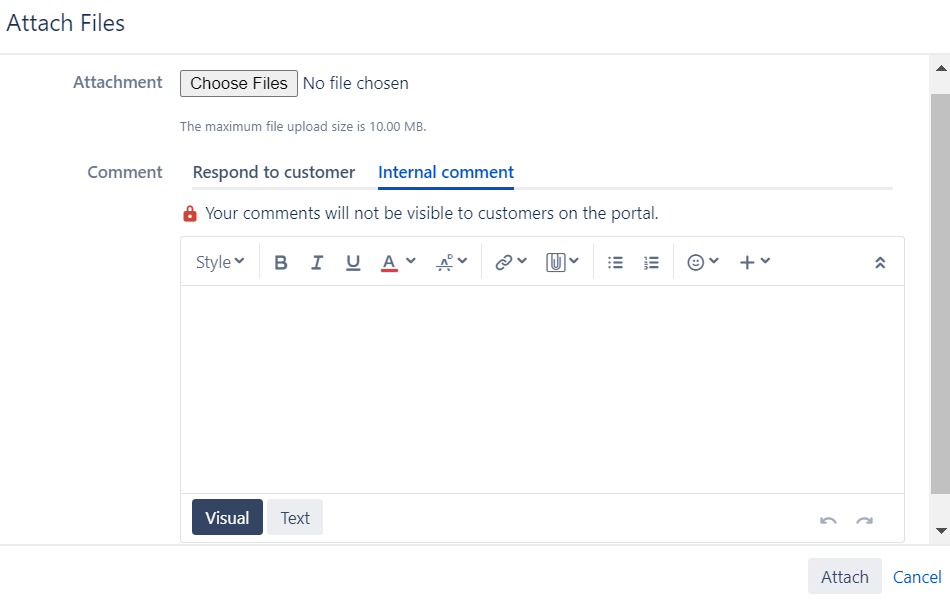Switch editor to Text mode

click(295, 517)
